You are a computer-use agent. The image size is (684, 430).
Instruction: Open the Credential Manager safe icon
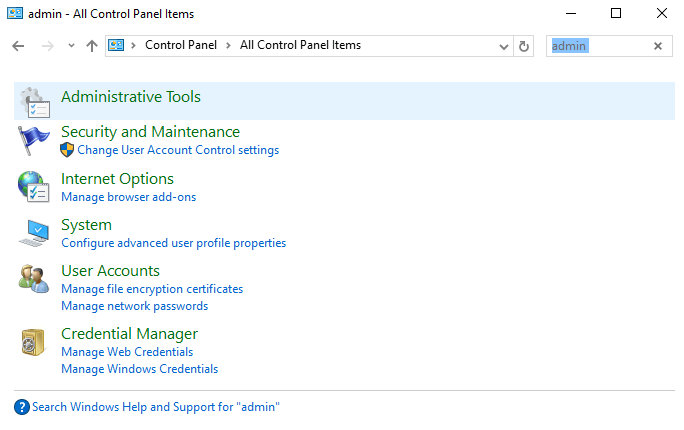(x=33, y=342)
